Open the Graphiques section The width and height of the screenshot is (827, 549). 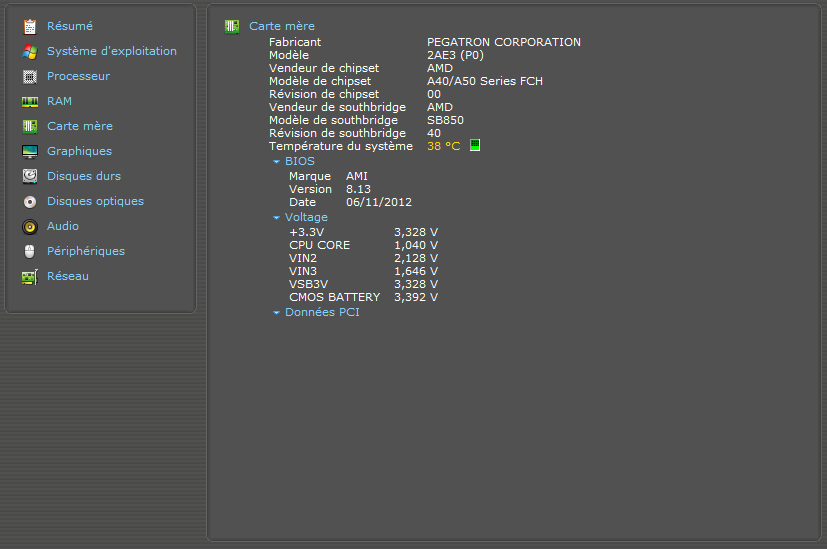[x=80, y=151]
